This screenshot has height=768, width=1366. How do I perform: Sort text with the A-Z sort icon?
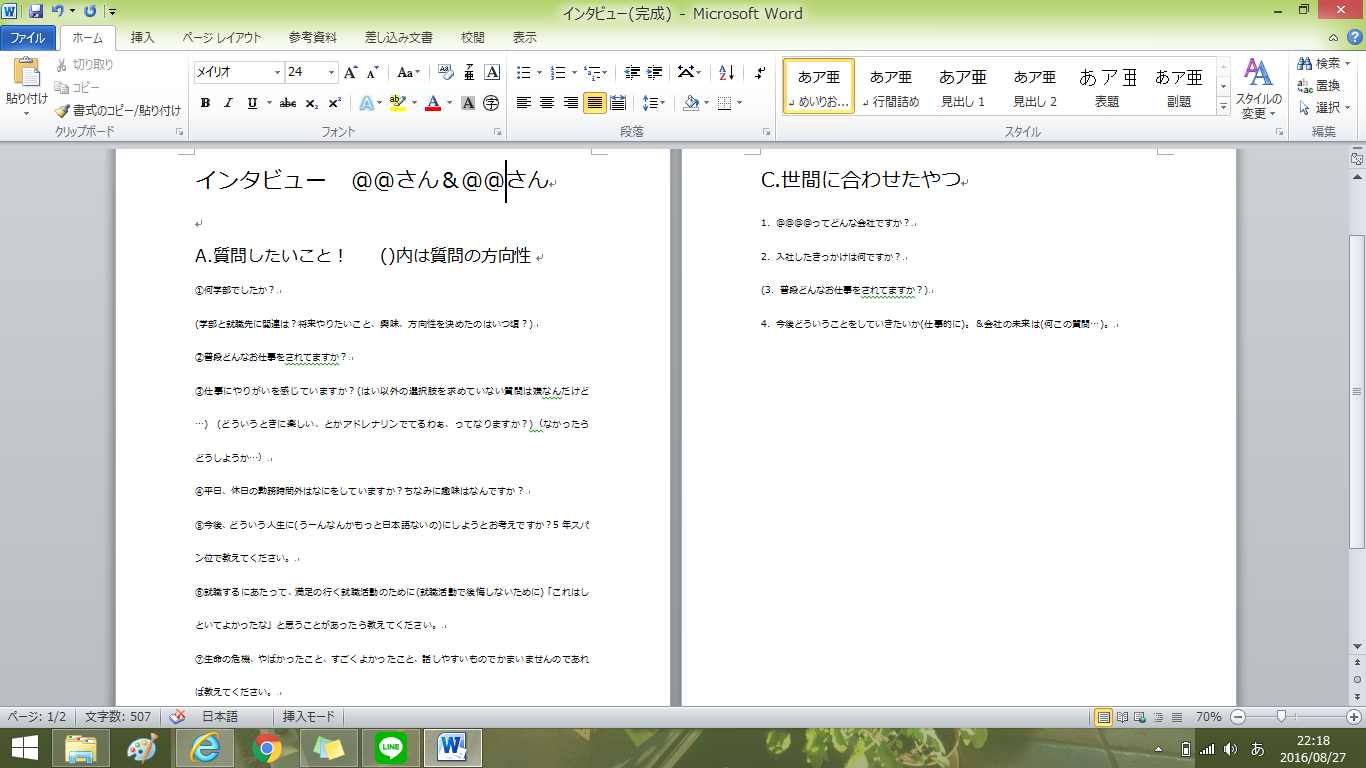[x=727, y=73]
